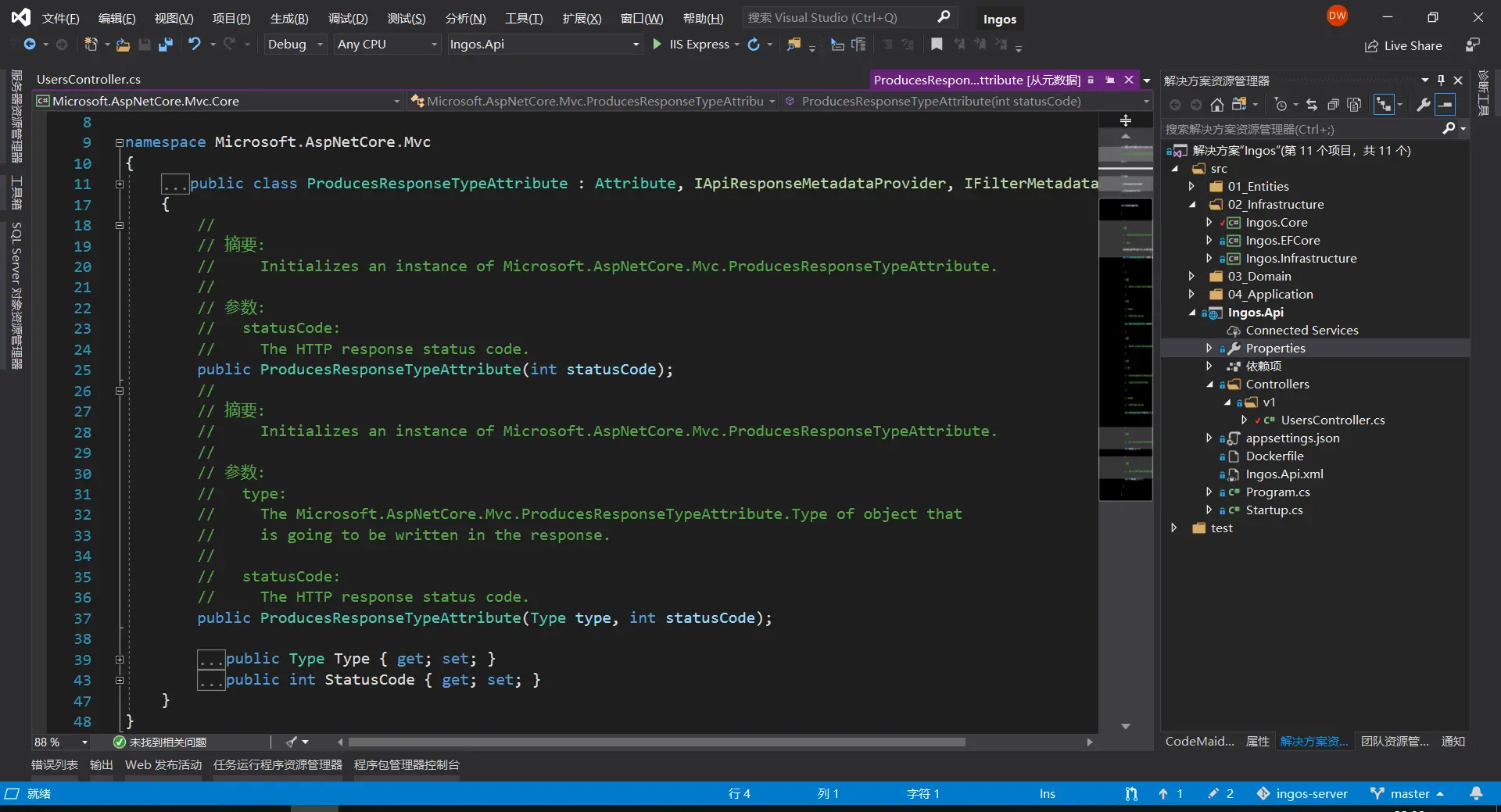
Task: Switch to the UsersController.cs tab
Action: (x=88, y=79)
